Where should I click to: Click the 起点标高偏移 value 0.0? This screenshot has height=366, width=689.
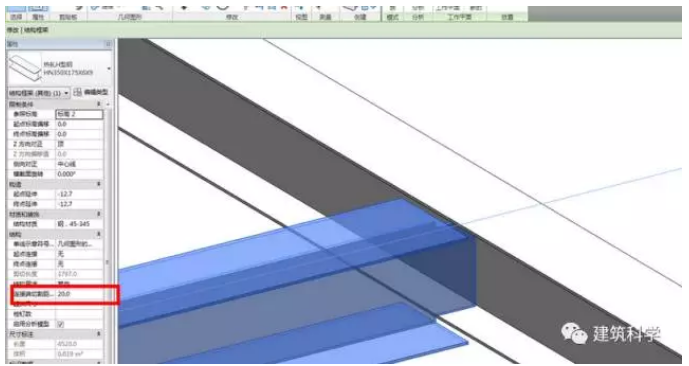click(79, 124)
